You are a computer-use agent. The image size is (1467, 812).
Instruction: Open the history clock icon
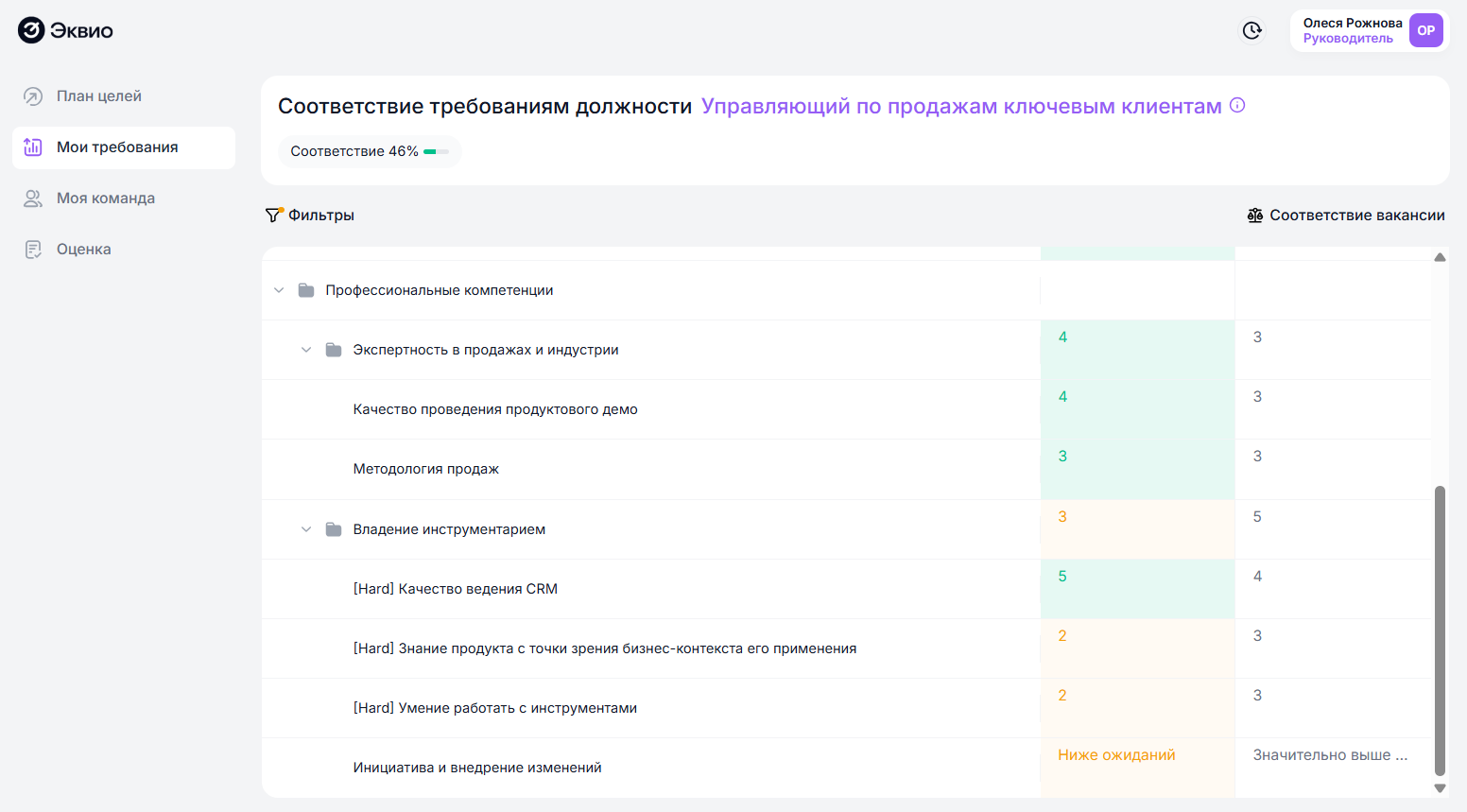(1252, 31)
